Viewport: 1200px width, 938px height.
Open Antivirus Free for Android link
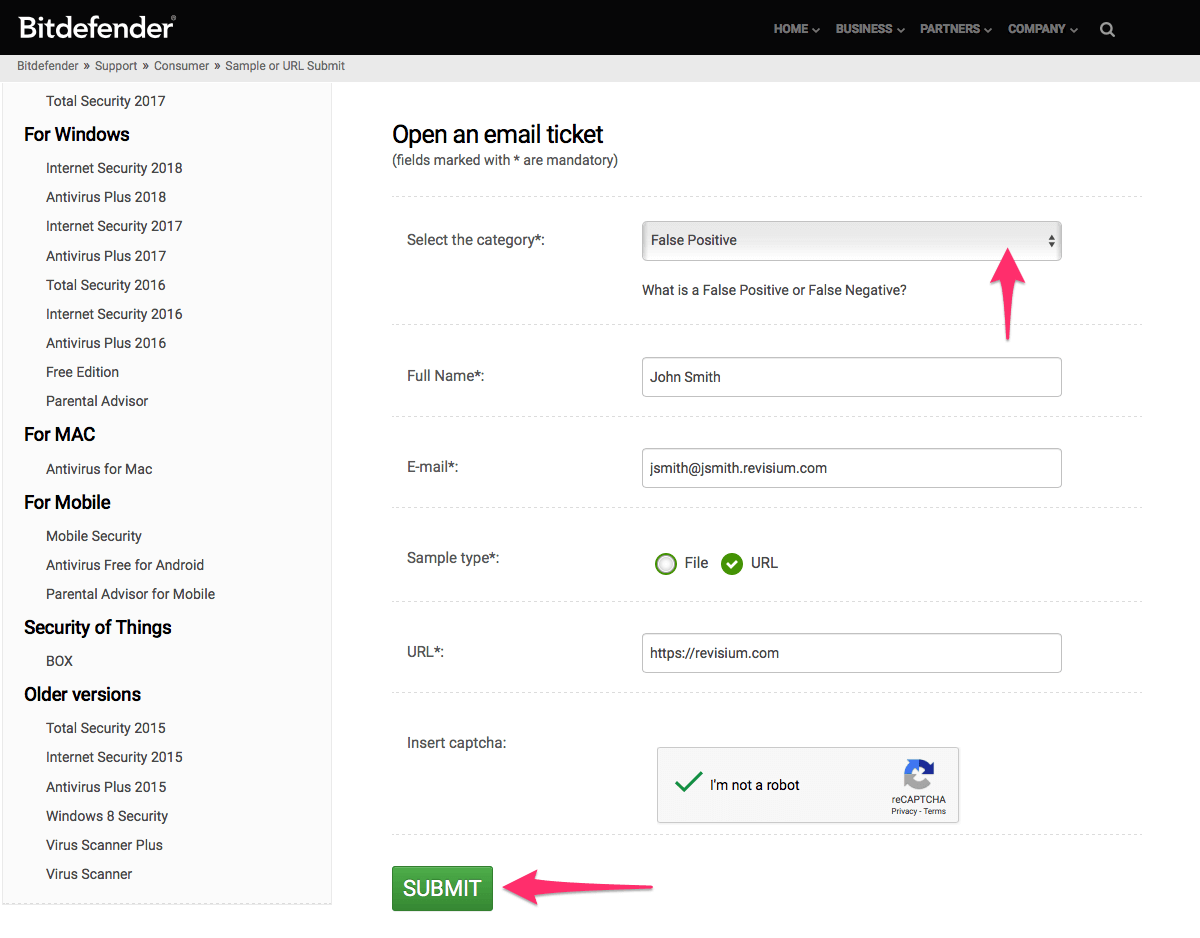(x=125, y=565)
